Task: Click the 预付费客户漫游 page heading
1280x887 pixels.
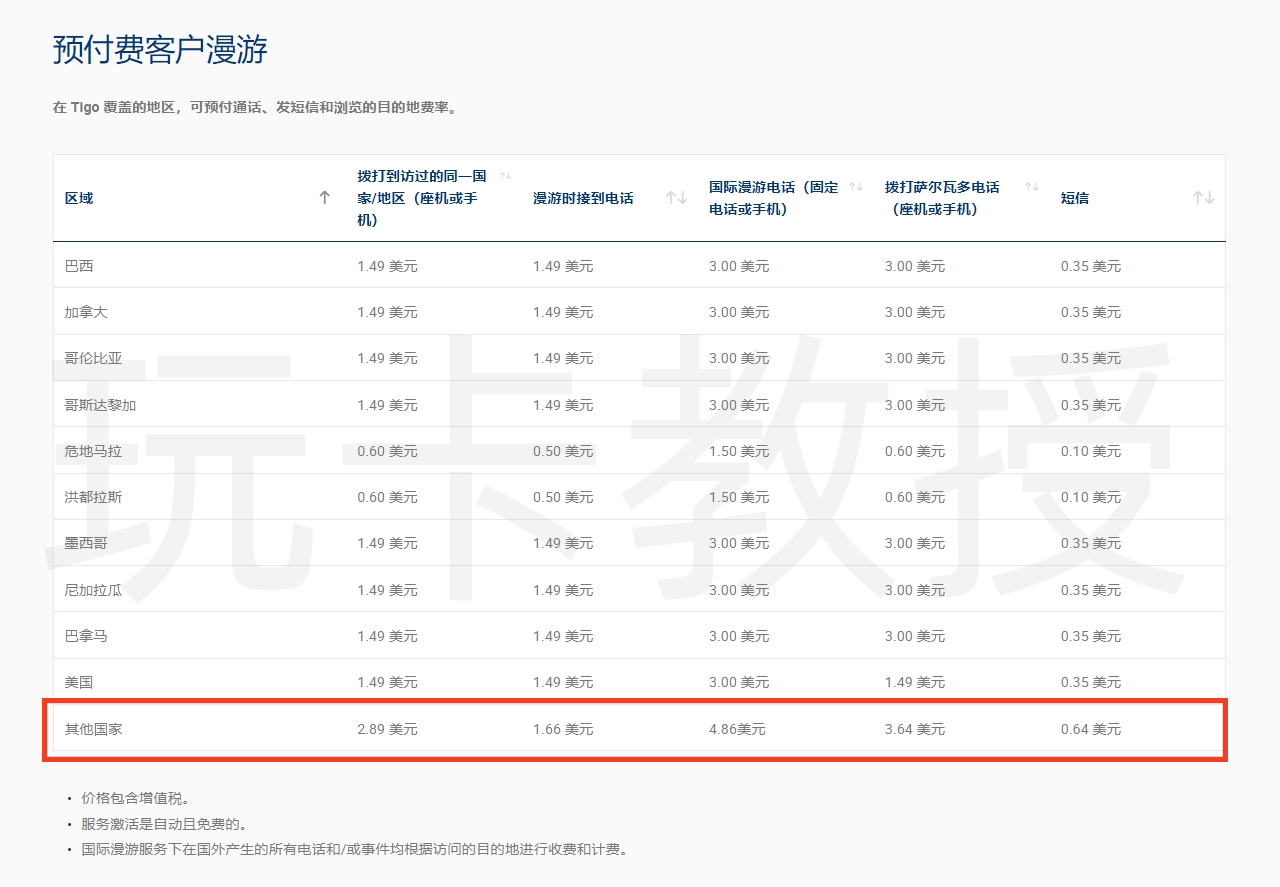Action: [x=160, y=49]
